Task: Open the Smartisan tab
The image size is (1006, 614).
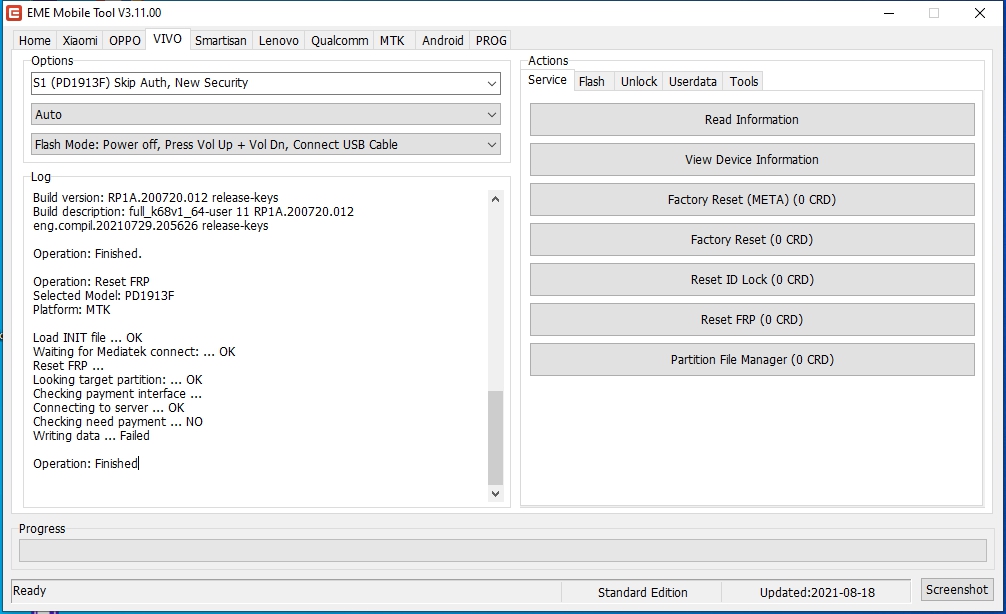Action: coord(221,40)
